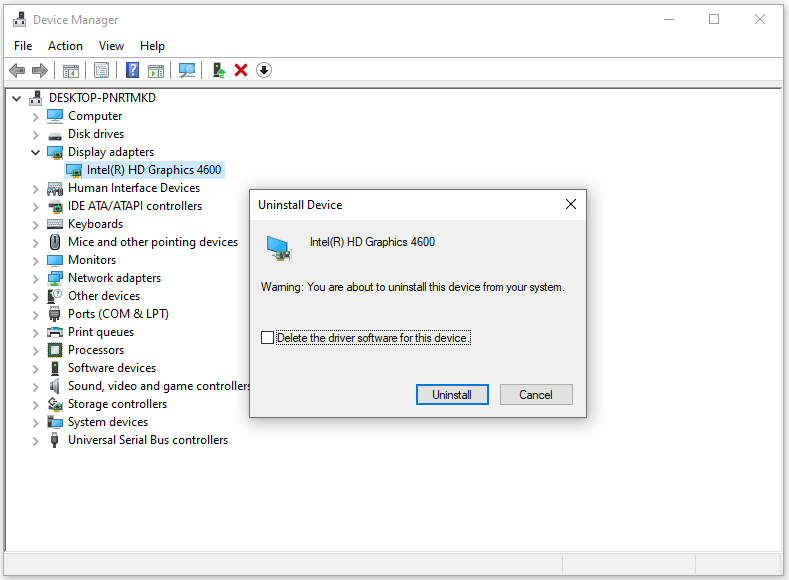Expand the Processors chevron

[35, 351]
